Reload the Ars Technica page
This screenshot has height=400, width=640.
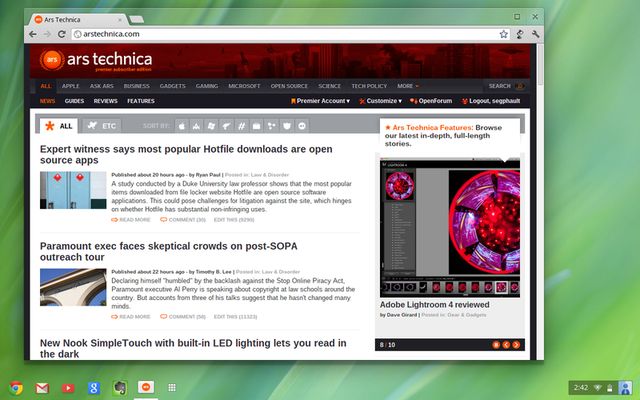coord(62,34)
